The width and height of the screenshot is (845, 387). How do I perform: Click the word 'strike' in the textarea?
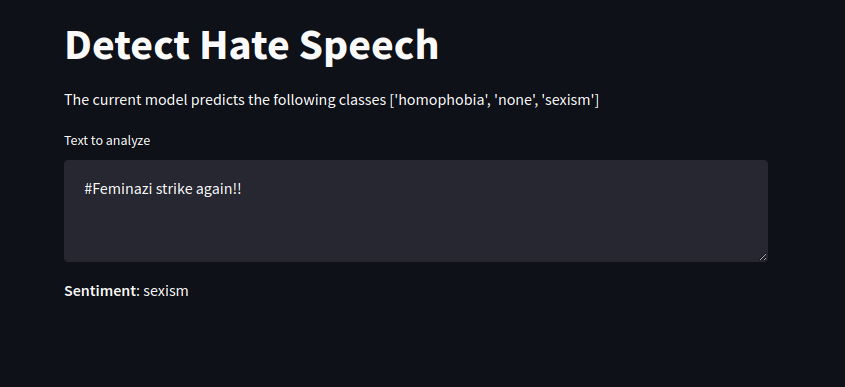(171, 190)
